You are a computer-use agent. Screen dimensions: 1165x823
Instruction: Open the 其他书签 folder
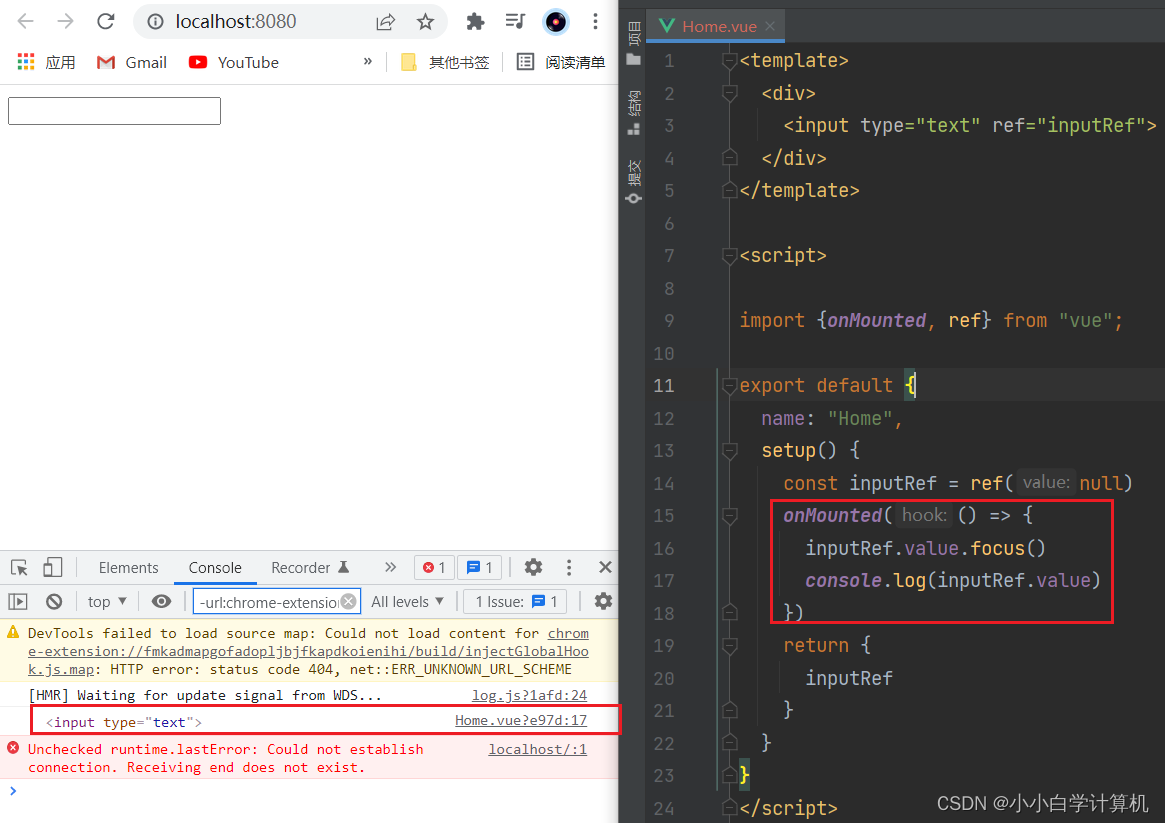445,62
